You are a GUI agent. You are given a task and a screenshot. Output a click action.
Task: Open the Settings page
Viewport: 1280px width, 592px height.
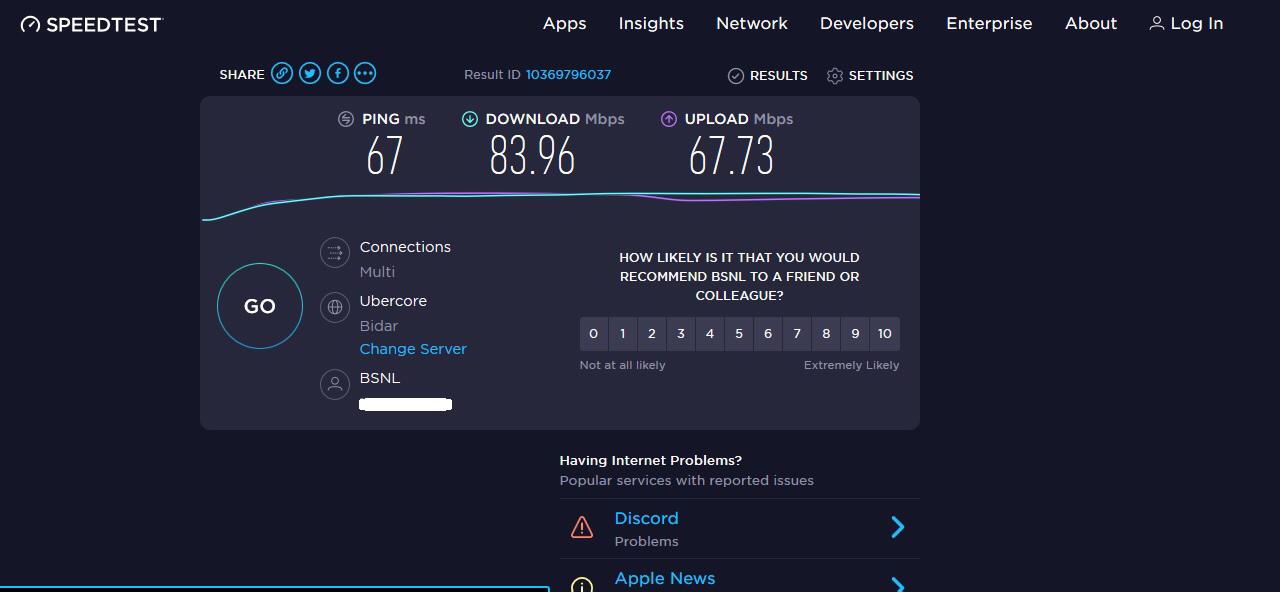[x=870, y=75]
